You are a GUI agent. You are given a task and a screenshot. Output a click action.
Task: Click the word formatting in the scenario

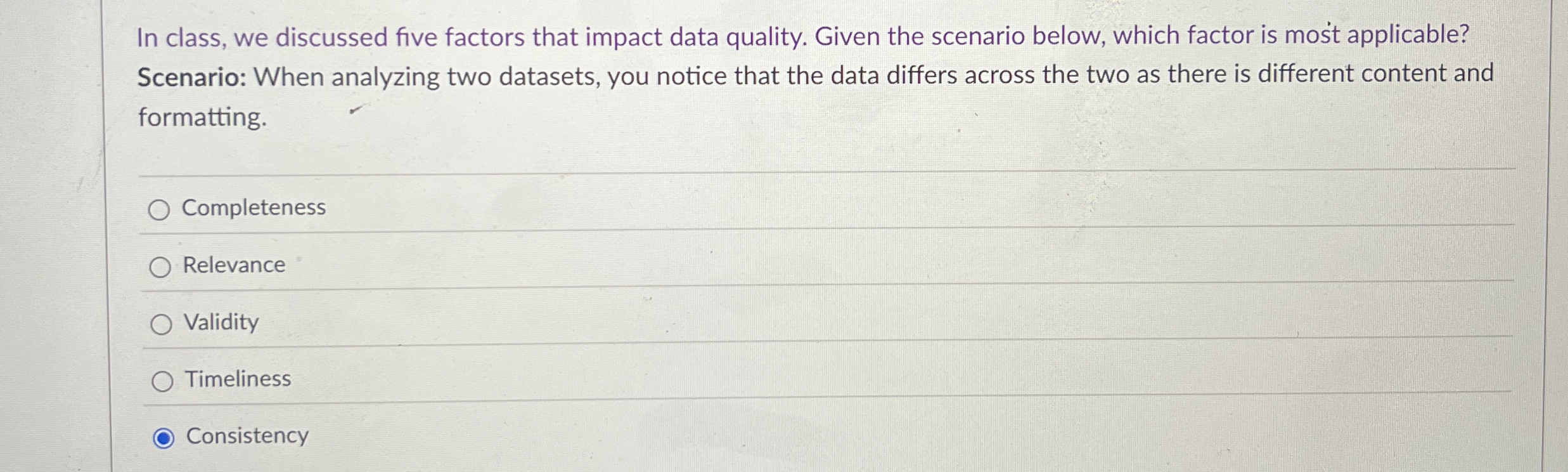coord(202,117)
